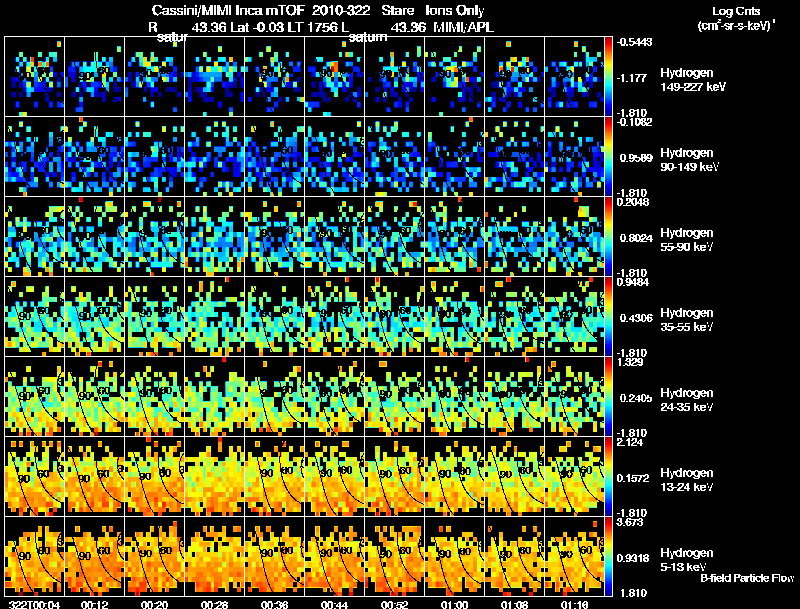
Task: Click the '-1.177' colorbar midpoint value
Action: point(632,78)
